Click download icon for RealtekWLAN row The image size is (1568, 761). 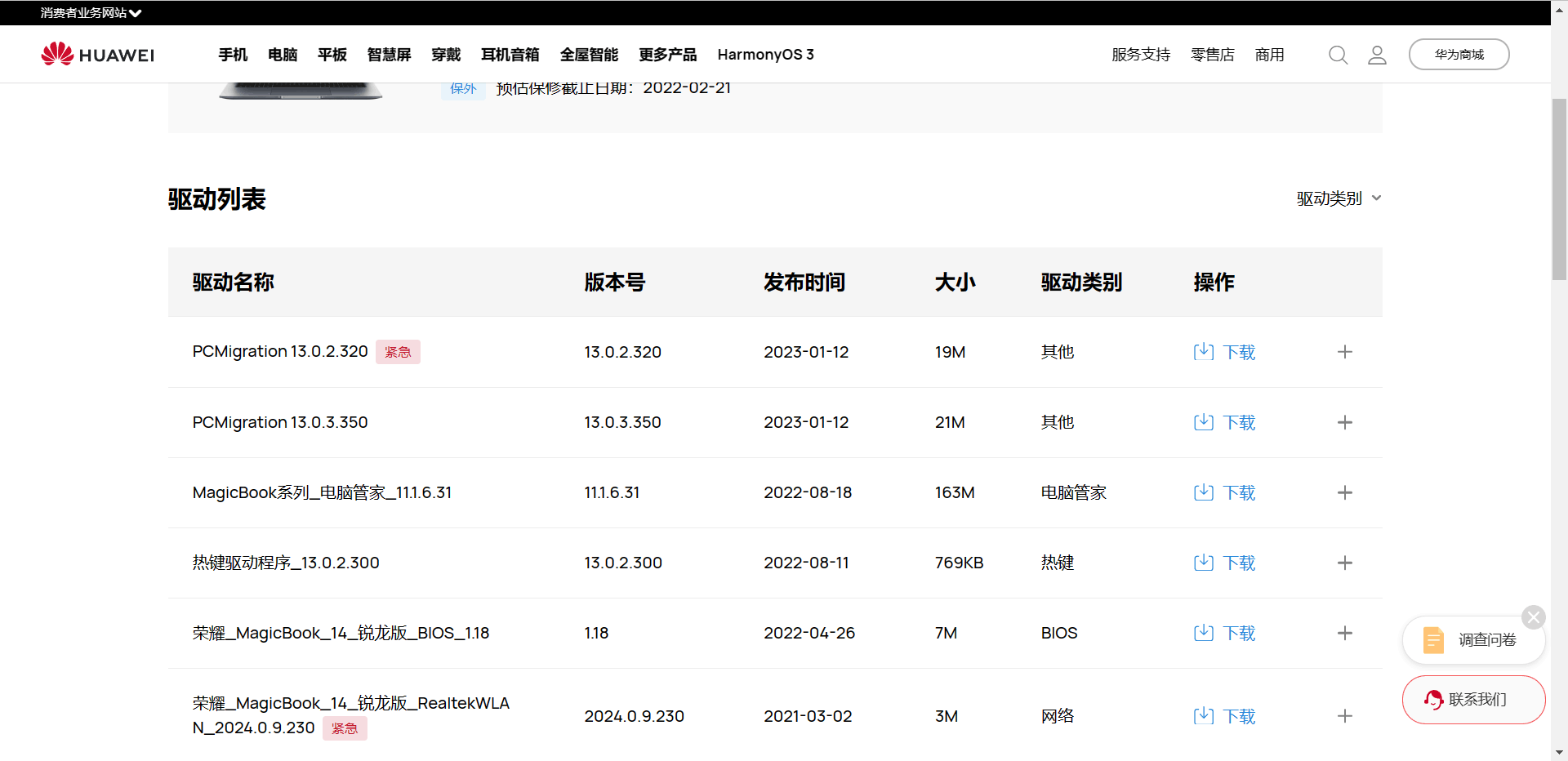coord(1204,716)
